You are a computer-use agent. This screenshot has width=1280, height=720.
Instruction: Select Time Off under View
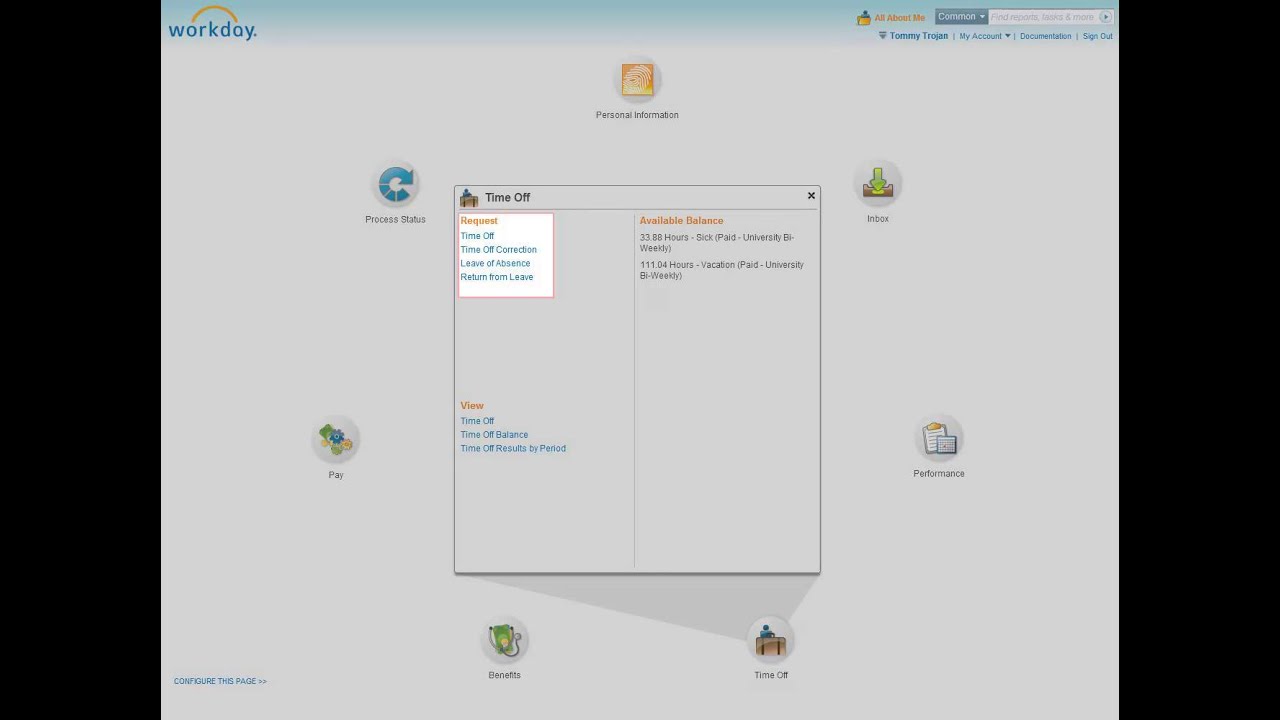tap(477, 421)
